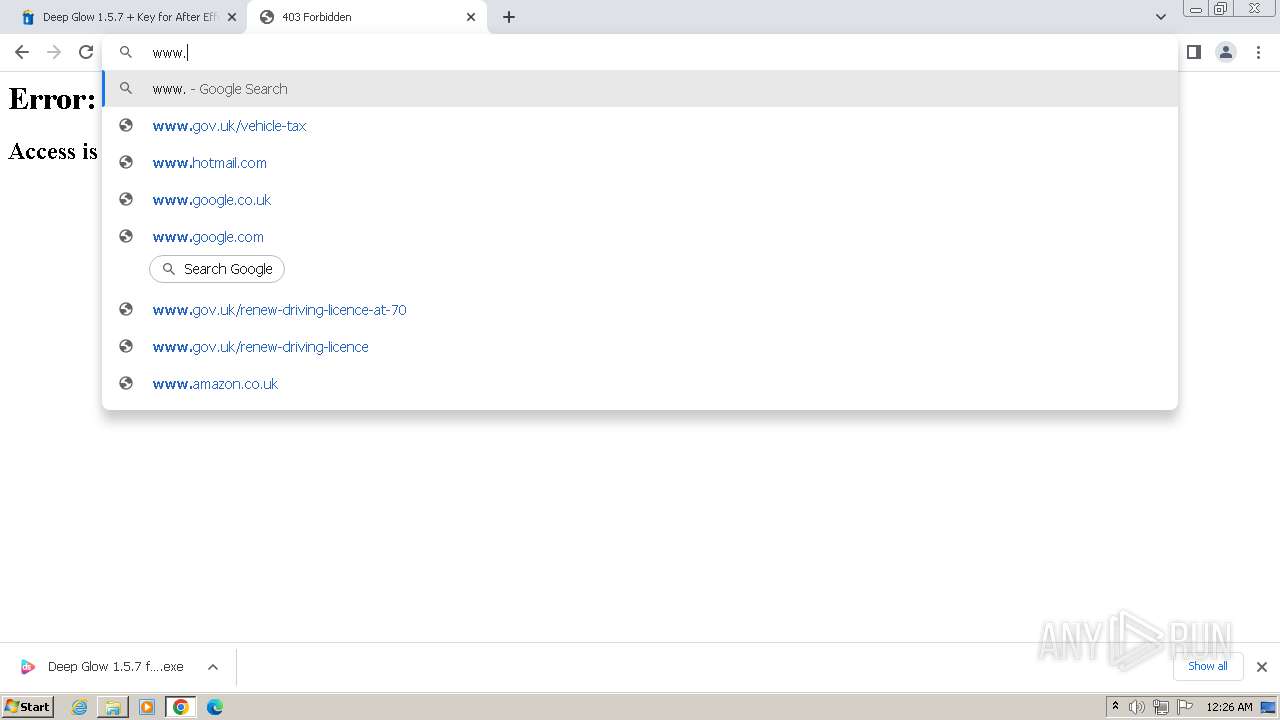Image resolution: width=1280 pixels, height=720 pixels.
Task: Open downloaded Deep Glow 1.5.7 exe item
Action: coord(104,667)
